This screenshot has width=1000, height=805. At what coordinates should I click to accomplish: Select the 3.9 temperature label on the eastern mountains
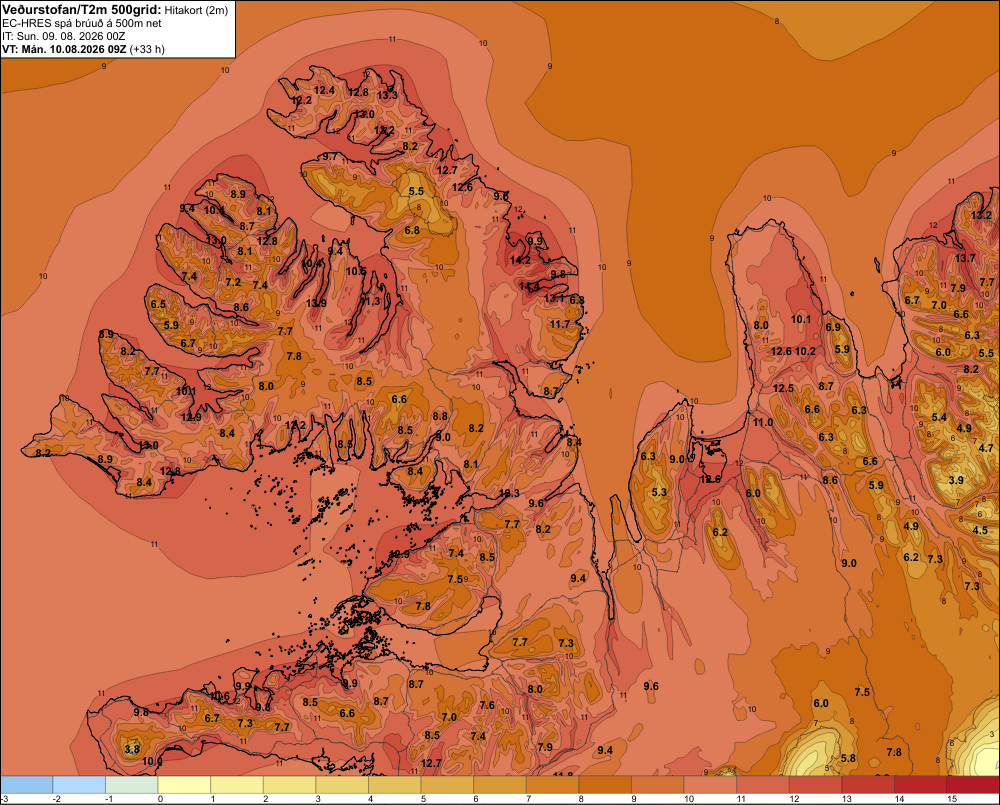click(x=956, y=480)
